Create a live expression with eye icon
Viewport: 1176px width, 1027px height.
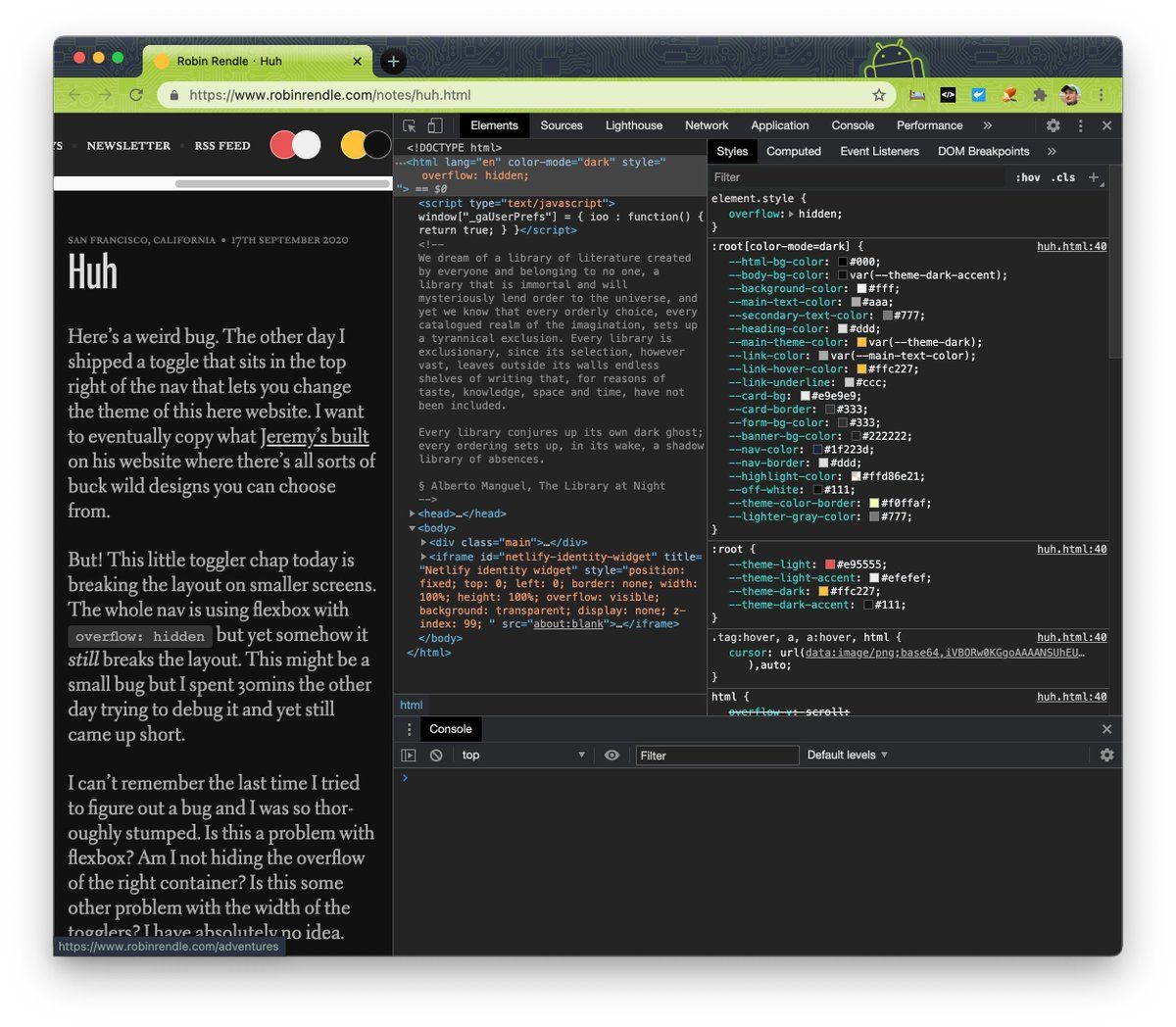[612, 756]
